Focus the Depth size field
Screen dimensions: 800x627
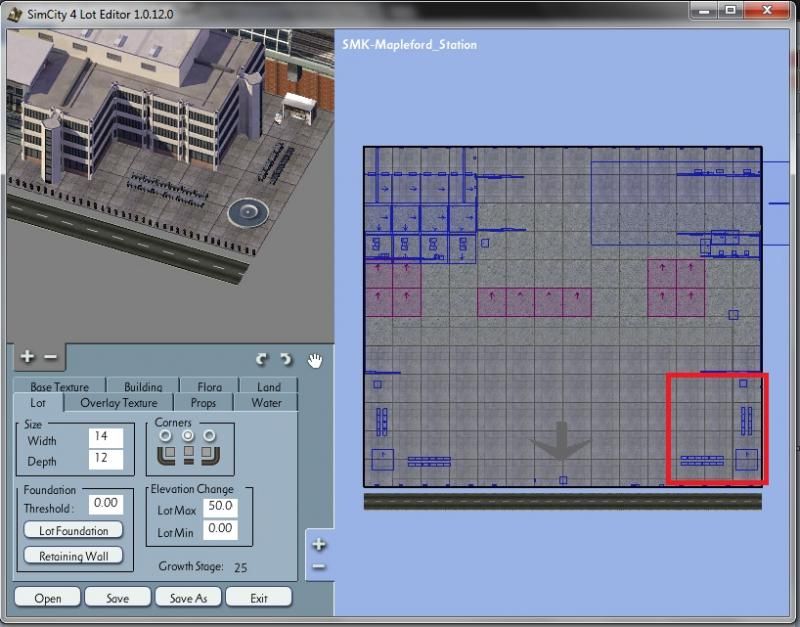(x=106, y=459)
